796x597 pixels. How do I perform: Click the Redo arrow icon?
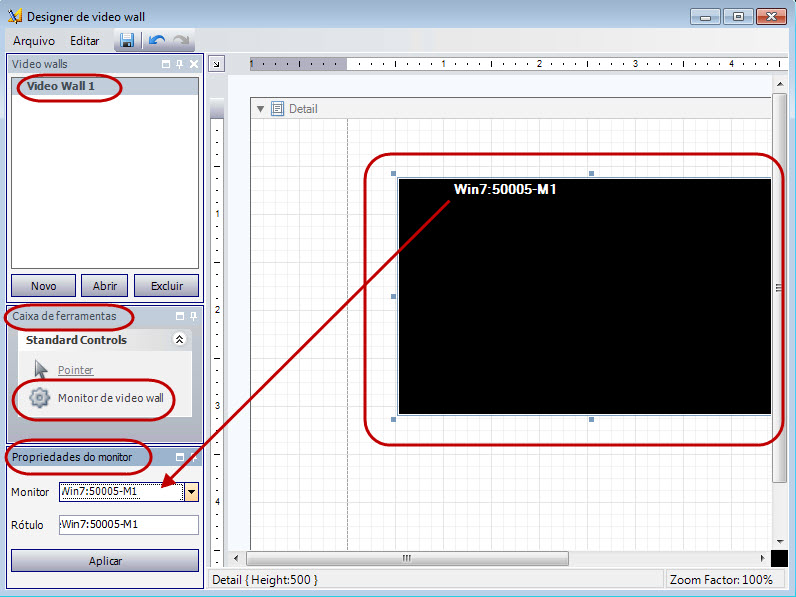point(181,41)
